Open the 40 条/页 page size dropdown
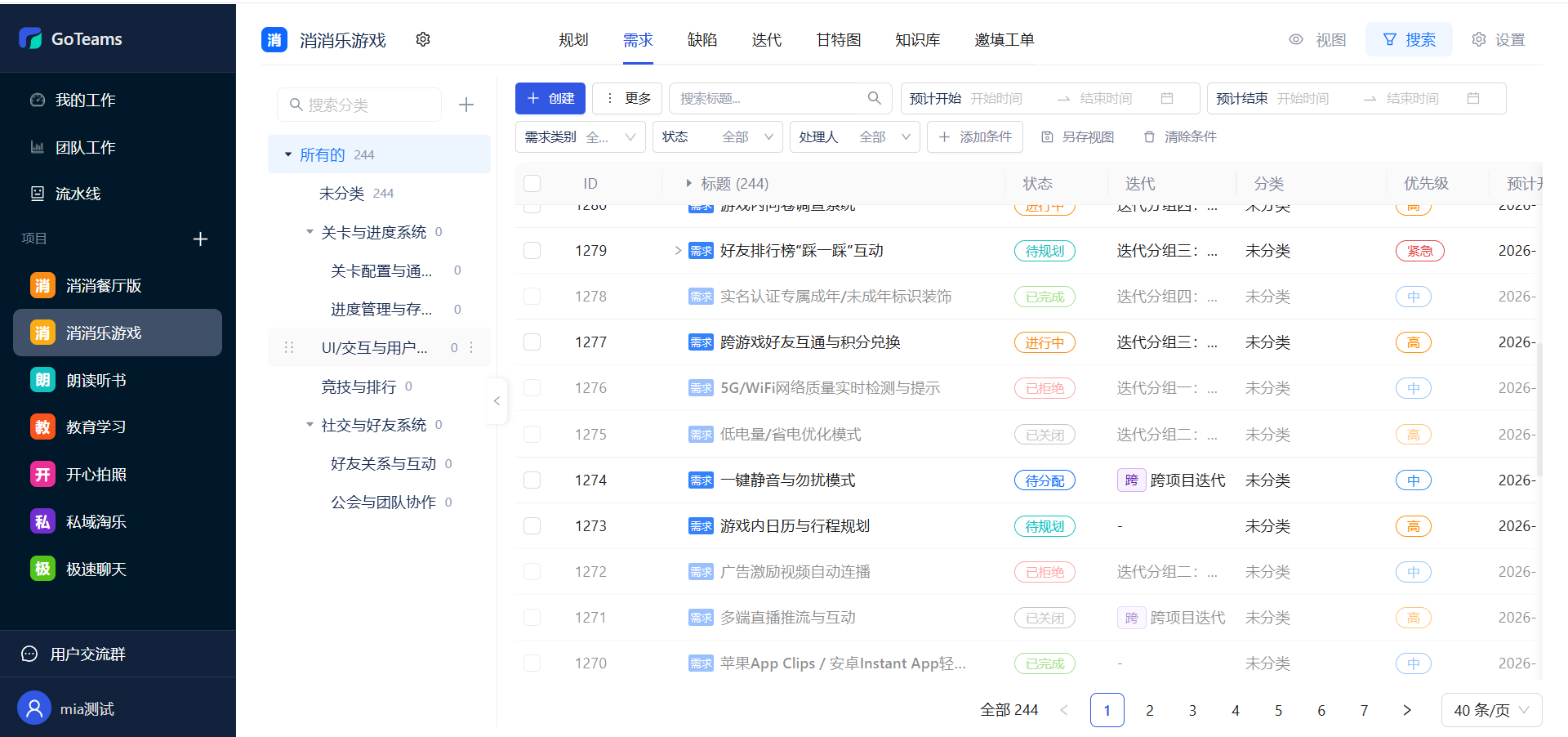This screenshot has width=1568, height=737. [1491, 710]
